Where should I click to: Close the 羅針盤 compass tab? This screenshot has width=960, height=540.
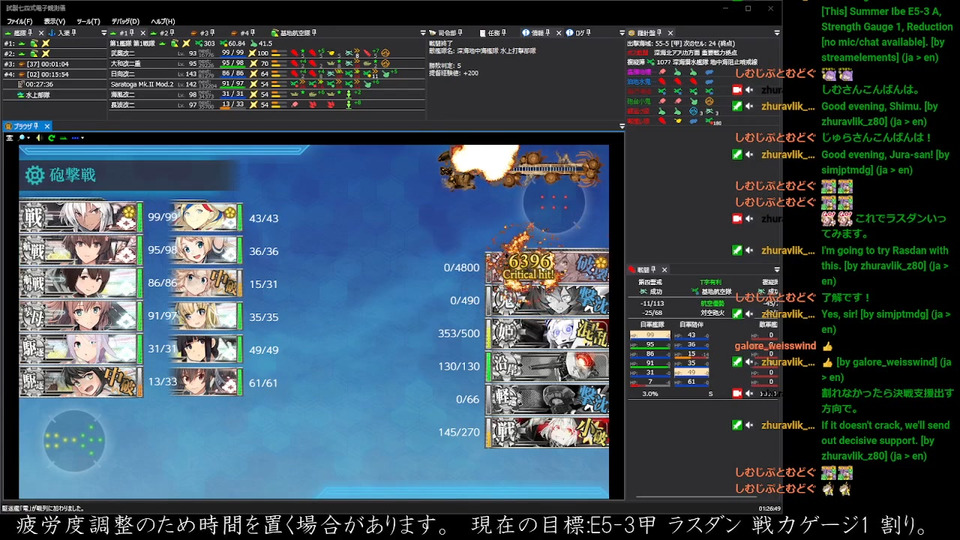point(670,33)
